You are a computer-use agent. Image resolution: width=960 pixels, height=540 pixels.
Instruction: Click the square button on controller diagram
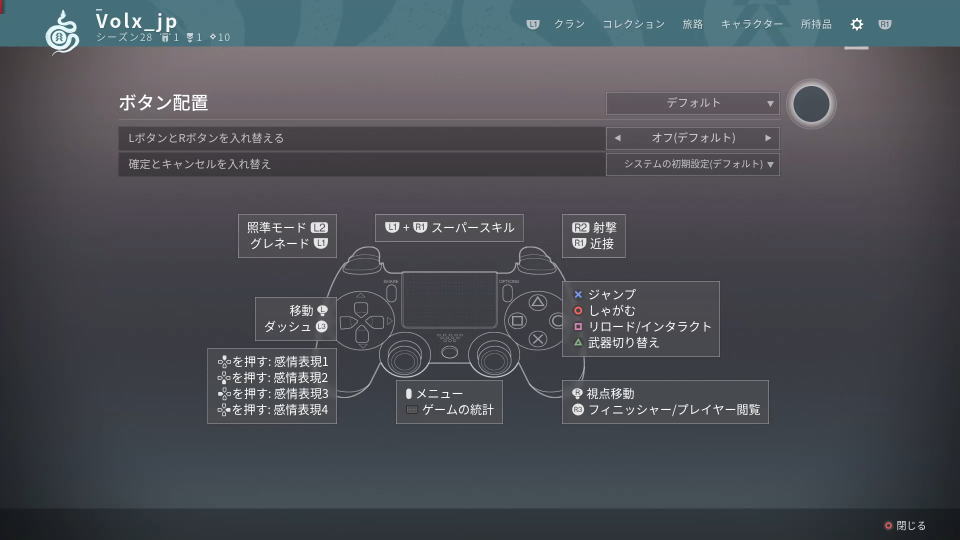tap(517, 321)
